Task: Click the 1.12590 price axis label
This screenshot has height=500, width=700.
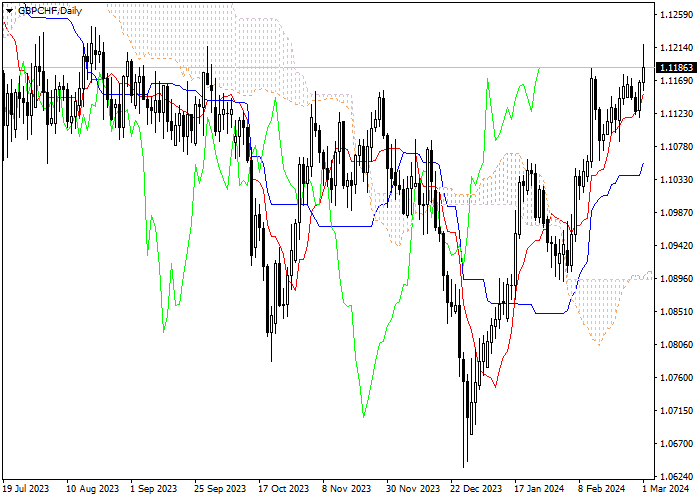Action: click(676, 15)
